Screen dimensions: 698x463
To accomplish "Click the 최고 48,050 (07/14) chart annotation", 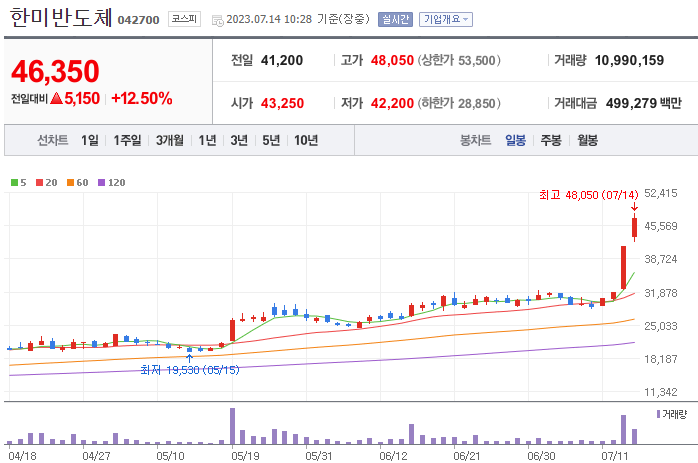I will pyautogui.click(x=588, y=195).
